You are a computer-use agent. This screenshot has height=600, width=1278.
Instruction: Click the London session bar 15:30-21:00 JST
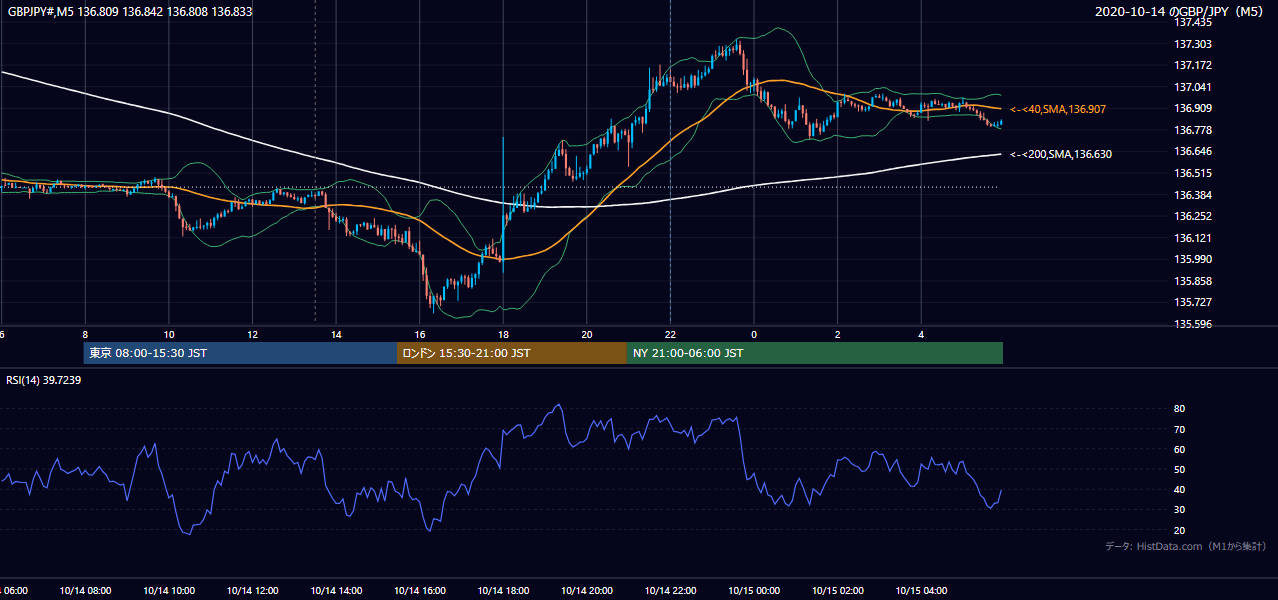point(512,353)
